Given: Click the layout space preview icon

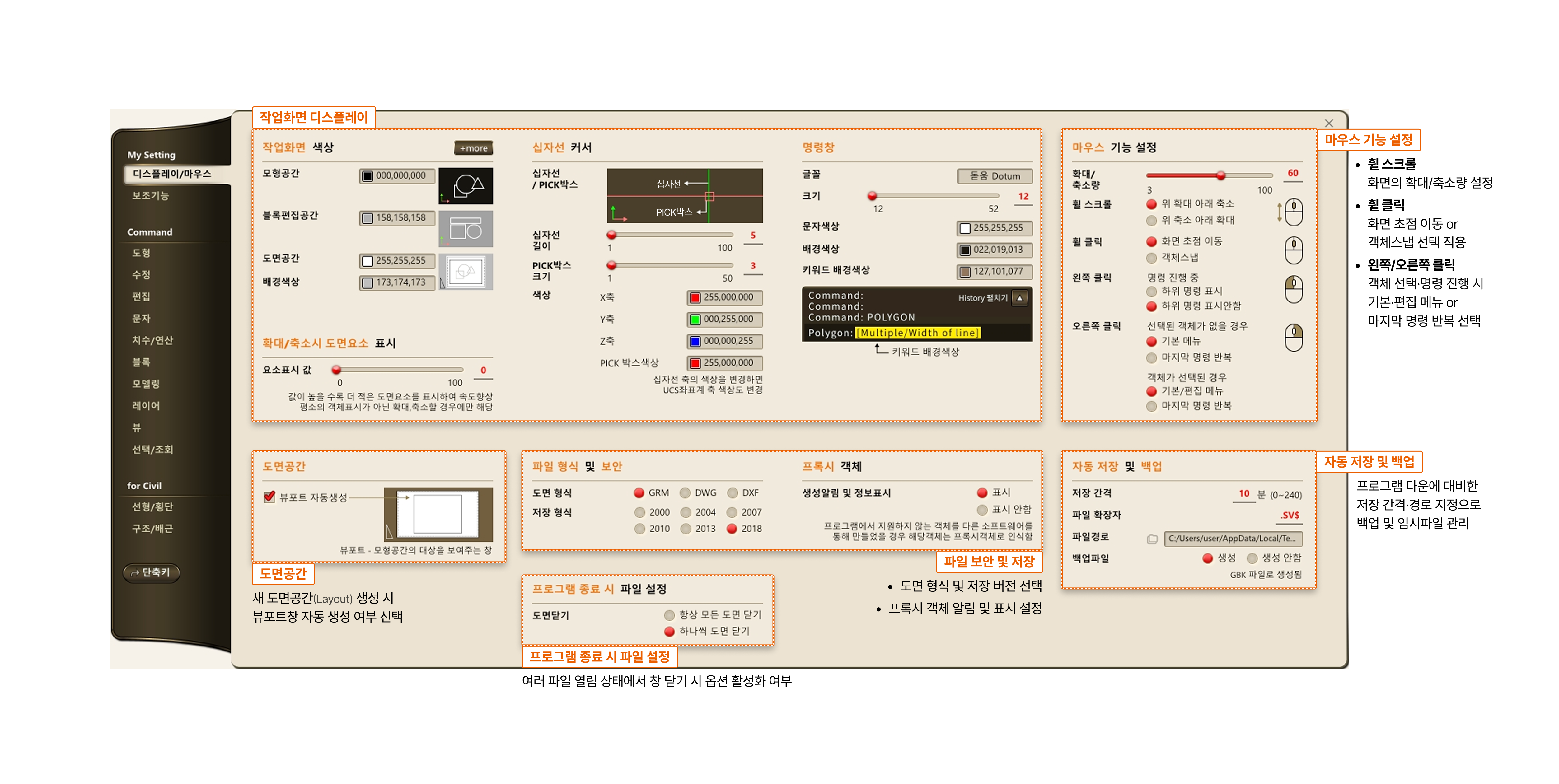Looking at the screenshot, I should click(466, 272).
